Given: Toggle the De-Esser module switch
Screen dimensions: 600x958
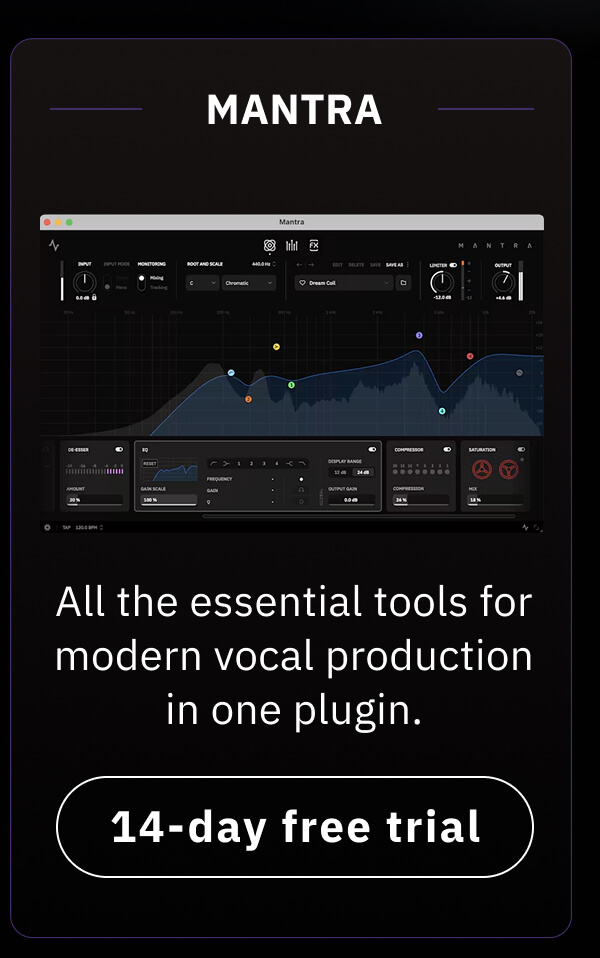Looking at the screenshot, I should (119, 450).
